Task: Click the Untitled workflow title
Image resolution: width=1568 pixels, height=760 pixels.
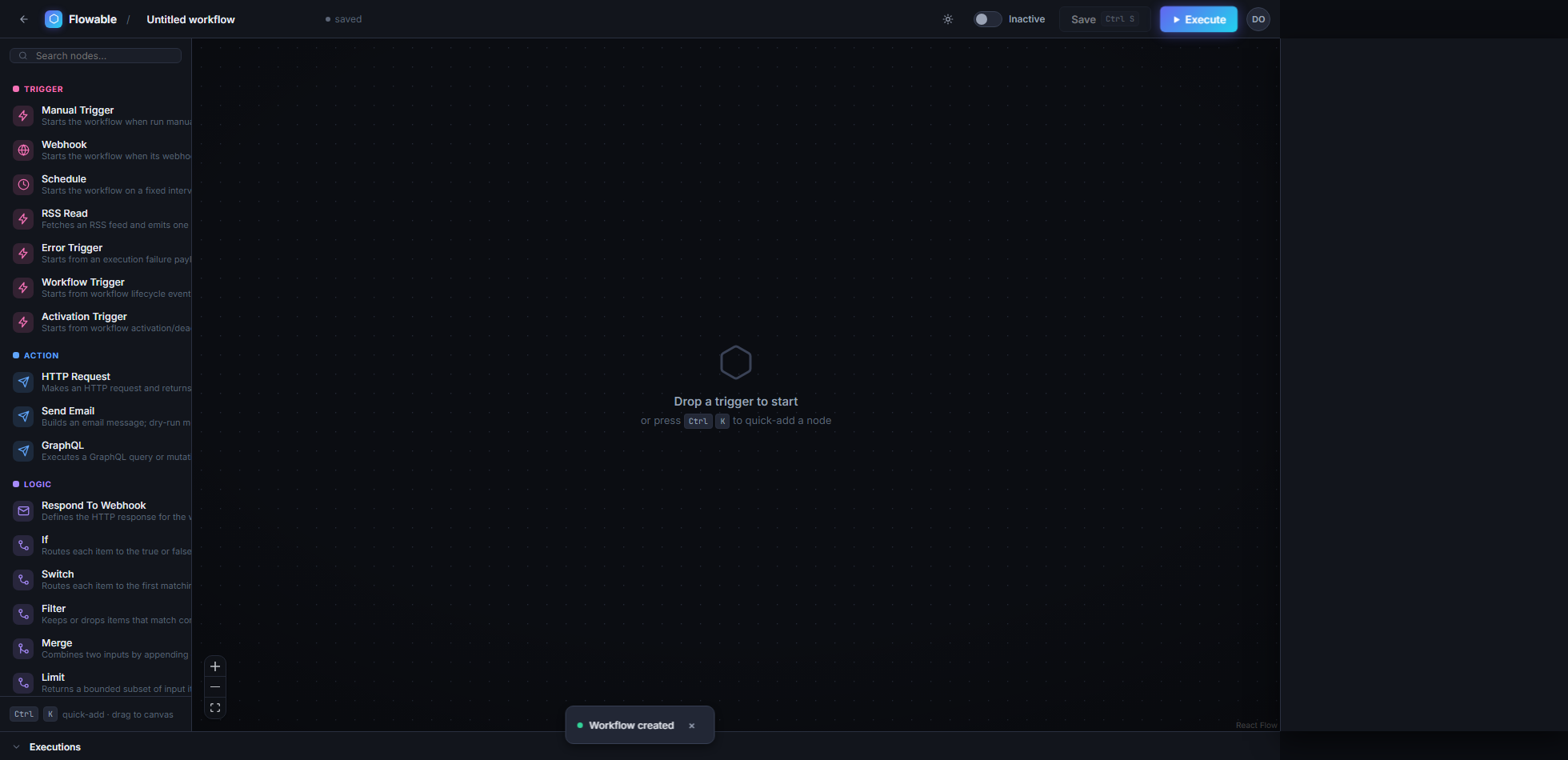Action: [190, 19]
